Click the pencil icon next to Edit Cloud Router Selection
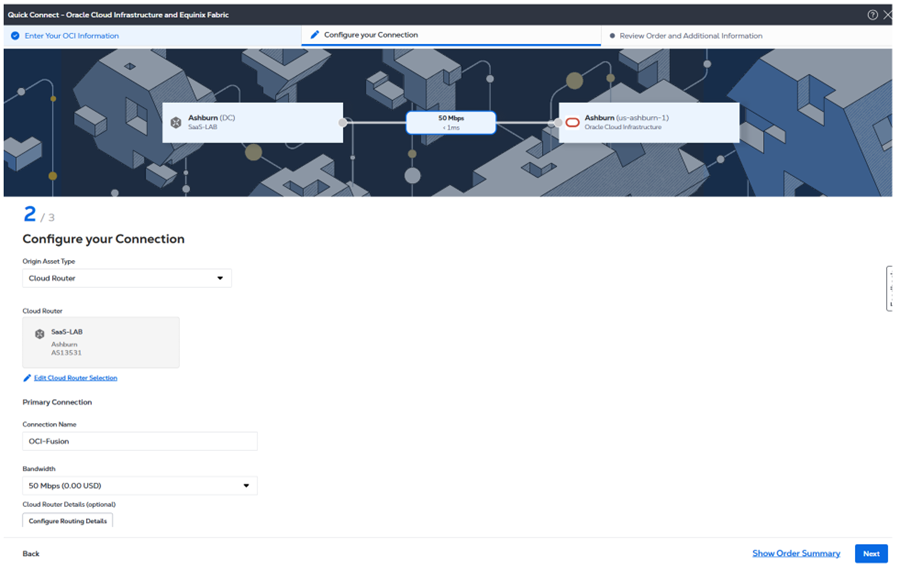Screen dimensions: 900x570 27,378
